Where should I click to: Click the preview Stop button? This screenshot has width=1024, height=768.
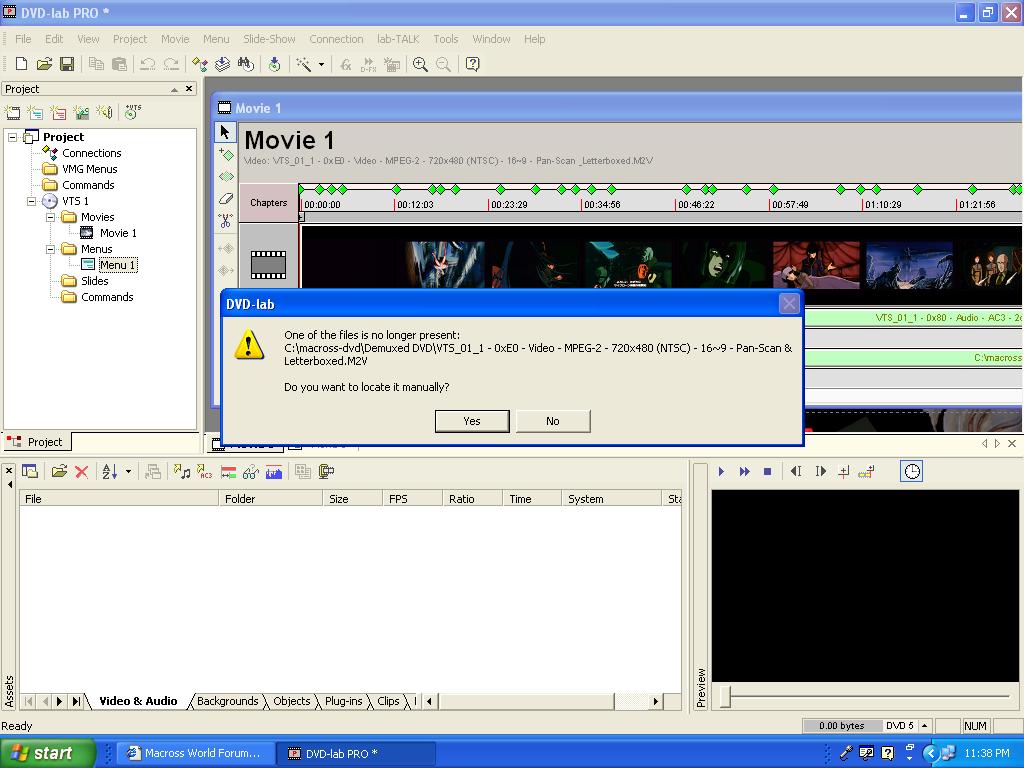tap(767, 472)
